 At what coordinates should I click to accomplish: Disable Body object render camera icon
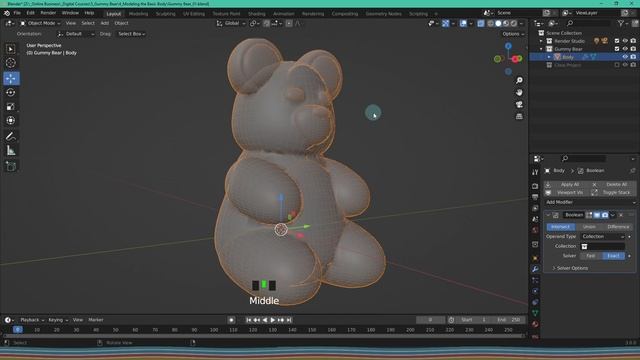[x=633, y=57]
